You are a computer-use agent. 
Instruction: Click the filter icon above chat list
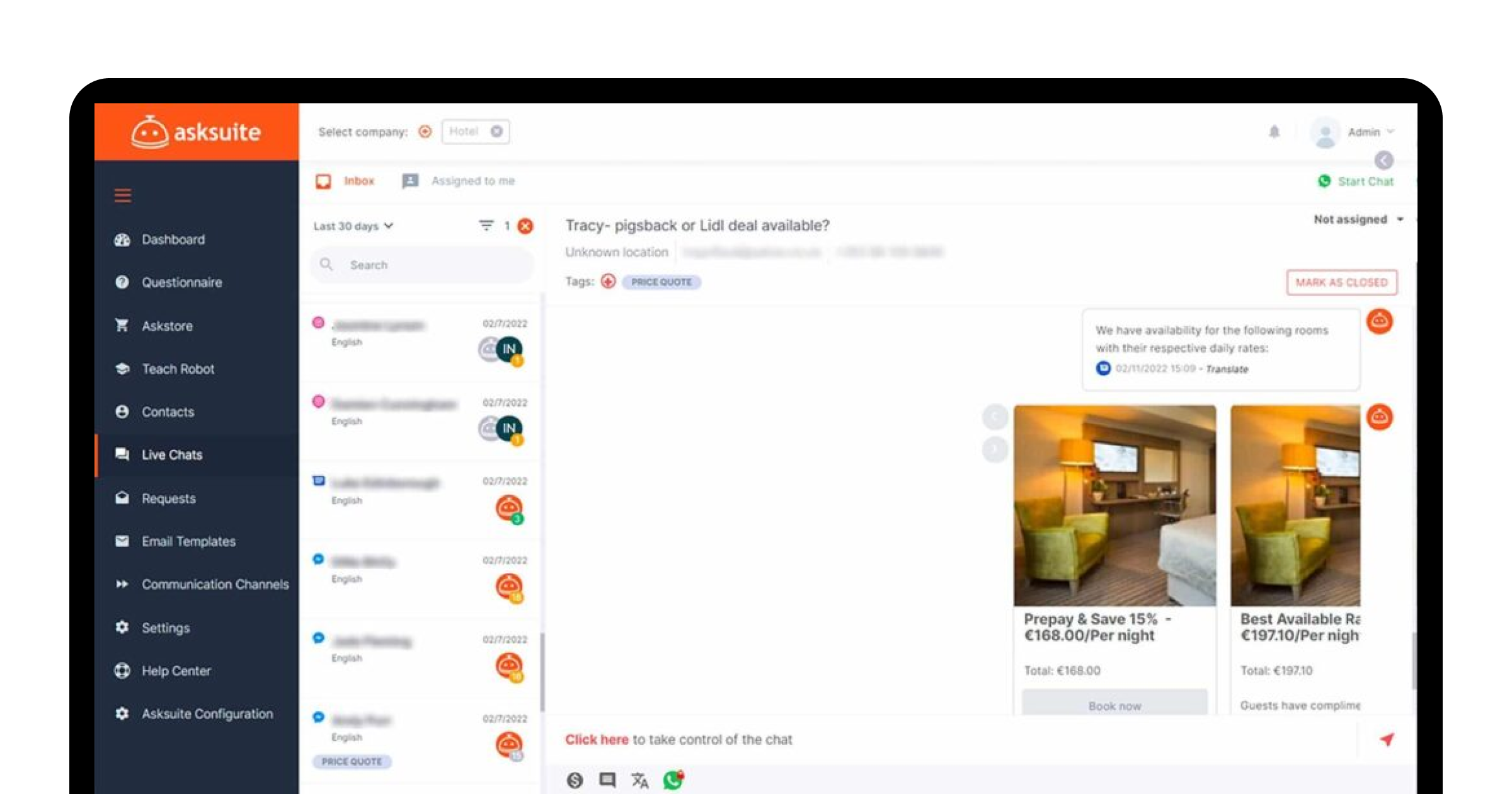(x=486, y=226)
